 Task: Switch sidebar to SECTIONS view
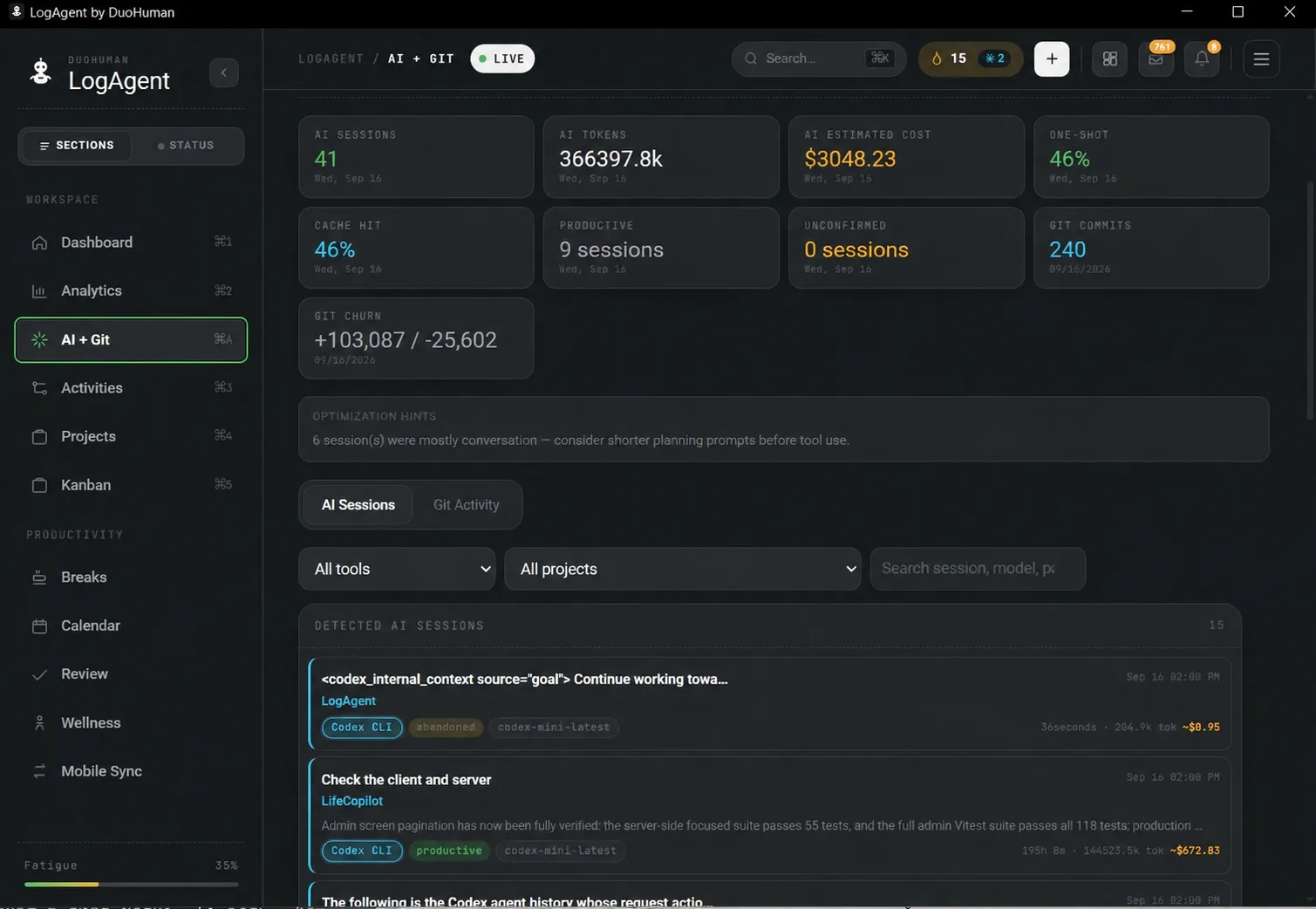76,146
